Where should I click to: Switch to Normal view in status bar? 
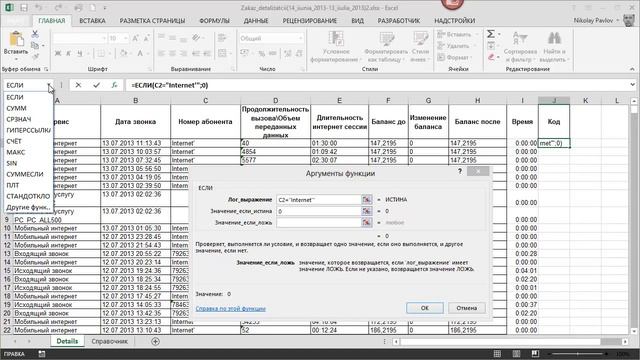coord(497,354)
